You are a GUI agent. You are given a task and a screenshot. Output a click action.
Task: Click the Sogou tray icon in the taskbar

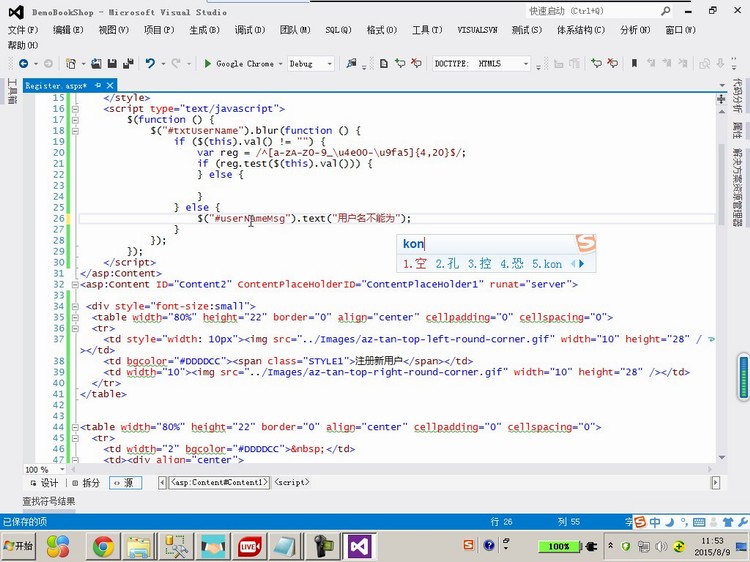click(469, 545)
